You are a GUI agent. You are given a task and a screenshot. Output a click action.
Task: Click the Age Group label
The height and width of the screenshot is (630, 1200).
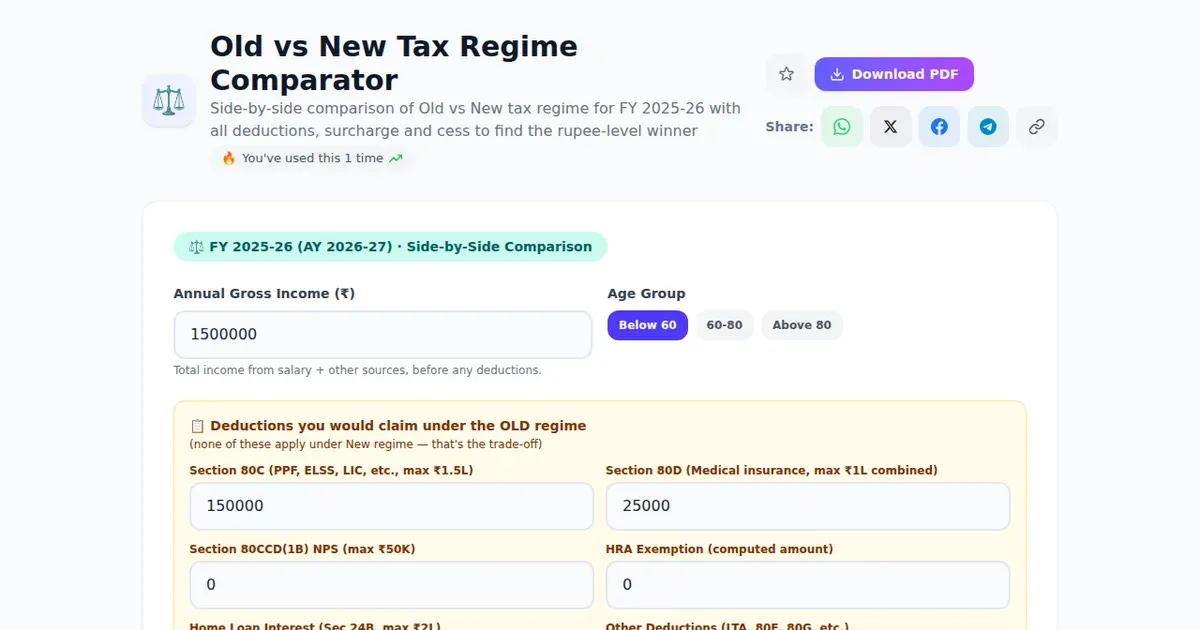tap(647, 293)
